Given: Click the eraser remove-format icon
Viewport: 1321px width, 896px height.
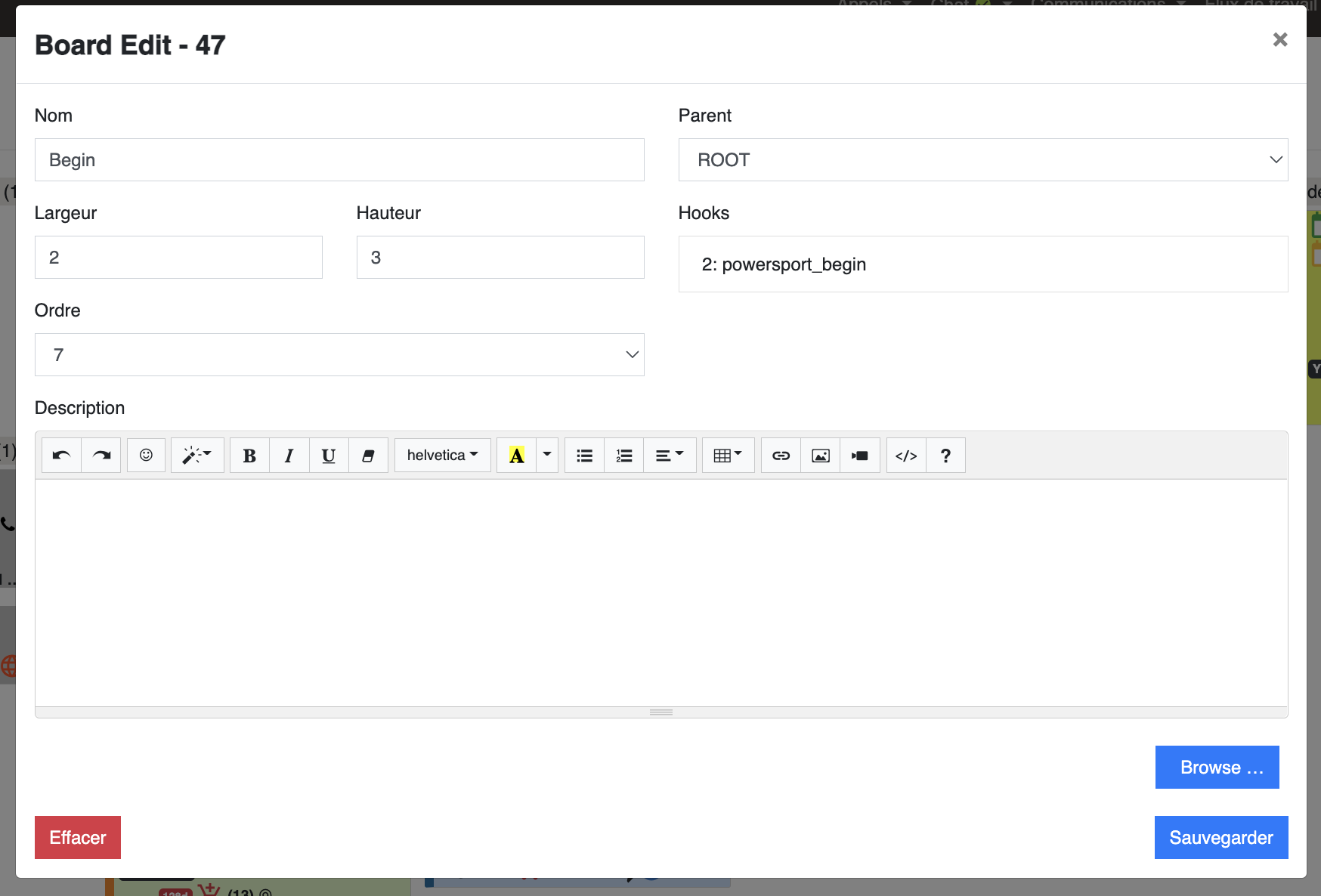Looking at the screenshot, I should pyautogui.click(x=368, y=456).
